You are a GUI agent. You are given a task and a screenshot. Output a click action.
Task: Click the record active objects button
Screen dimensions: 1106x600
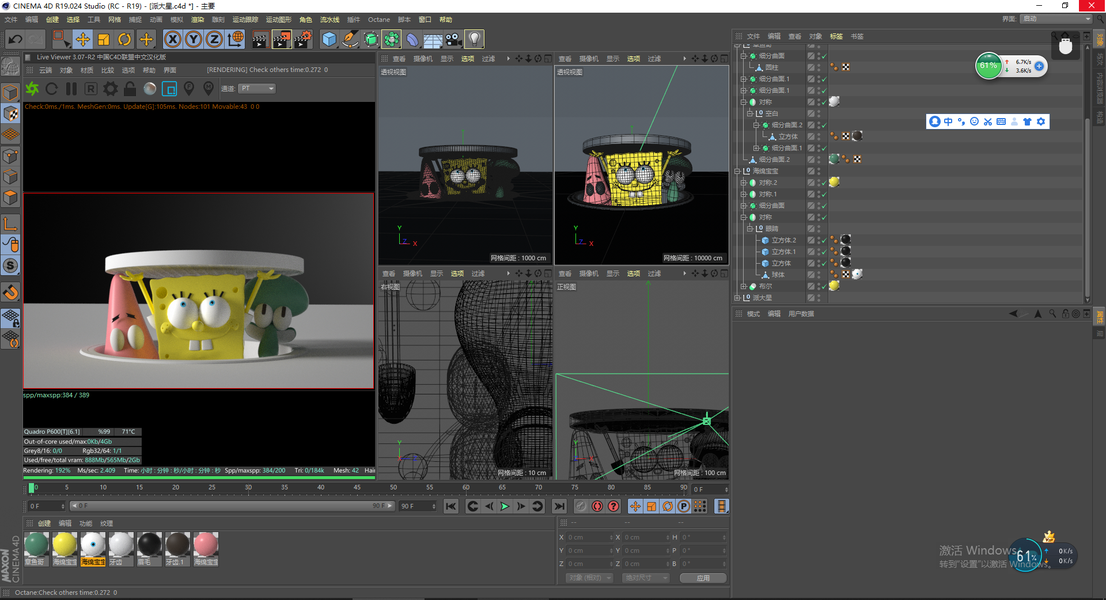point(581,506)
